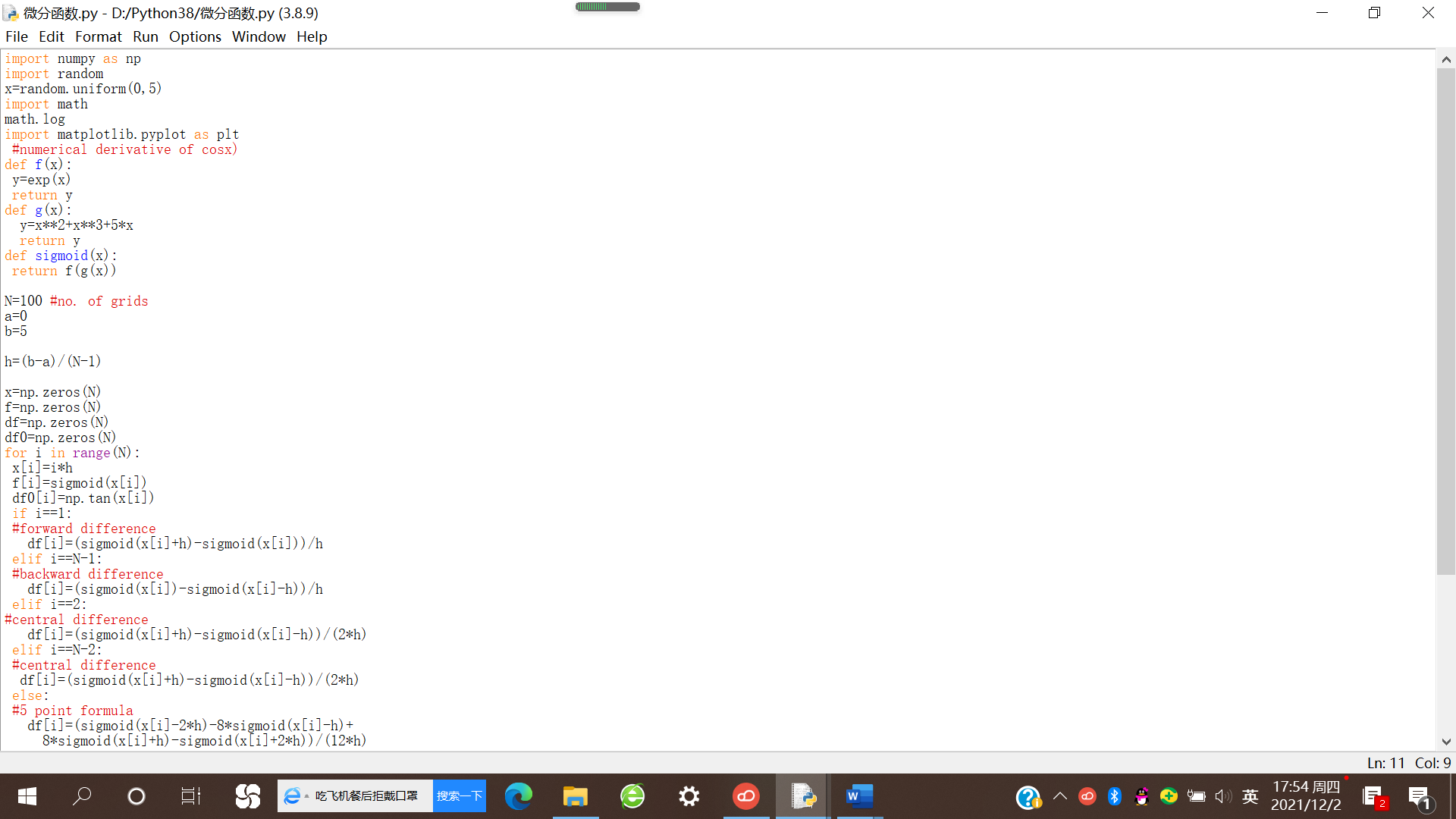Click the vertical scrollbar thumb in editor
Screen dimensions: 1456x819
pos(1446,322)
